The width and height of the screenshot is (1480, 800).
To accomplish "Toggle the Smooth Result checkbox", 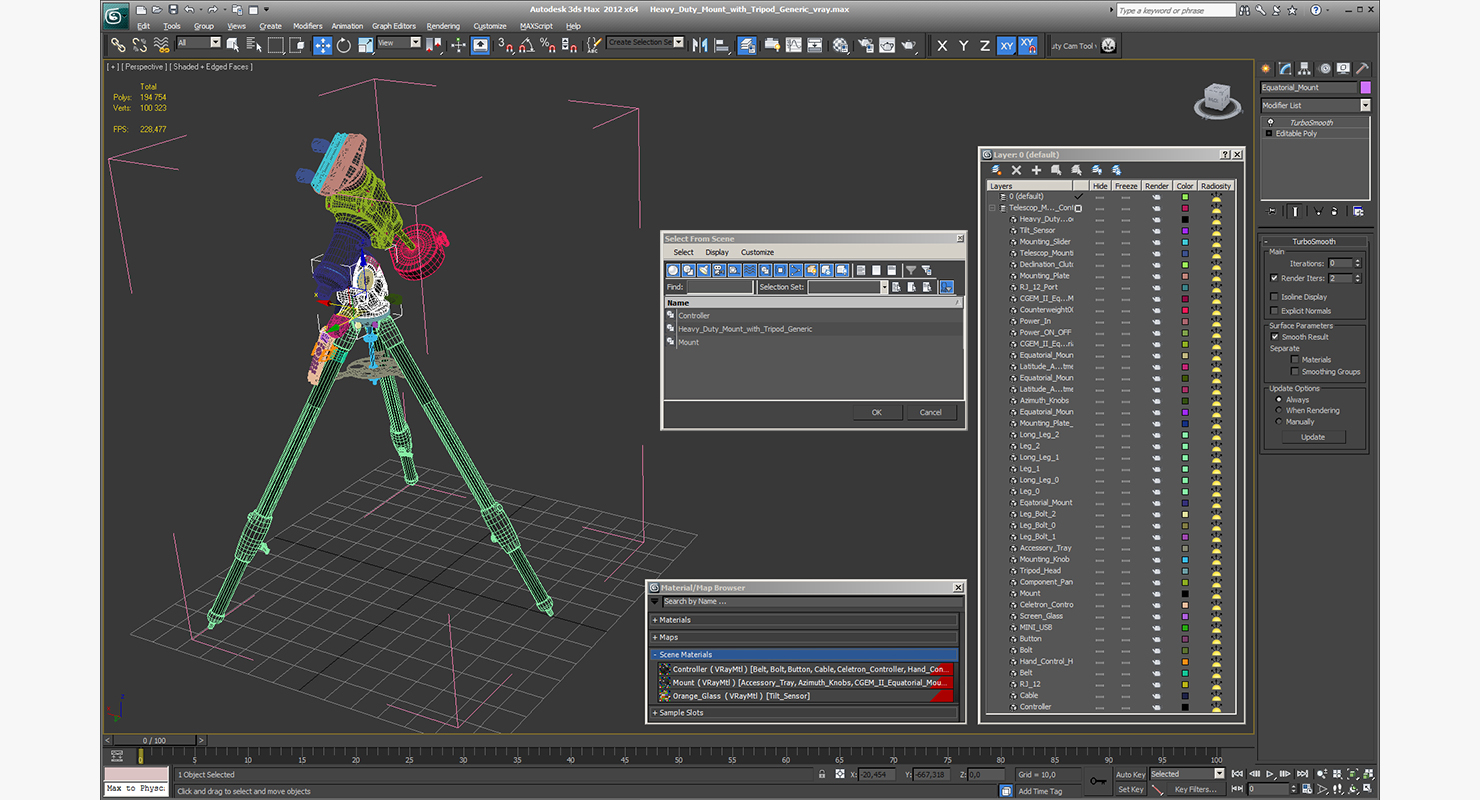I will coord(1275,337).
